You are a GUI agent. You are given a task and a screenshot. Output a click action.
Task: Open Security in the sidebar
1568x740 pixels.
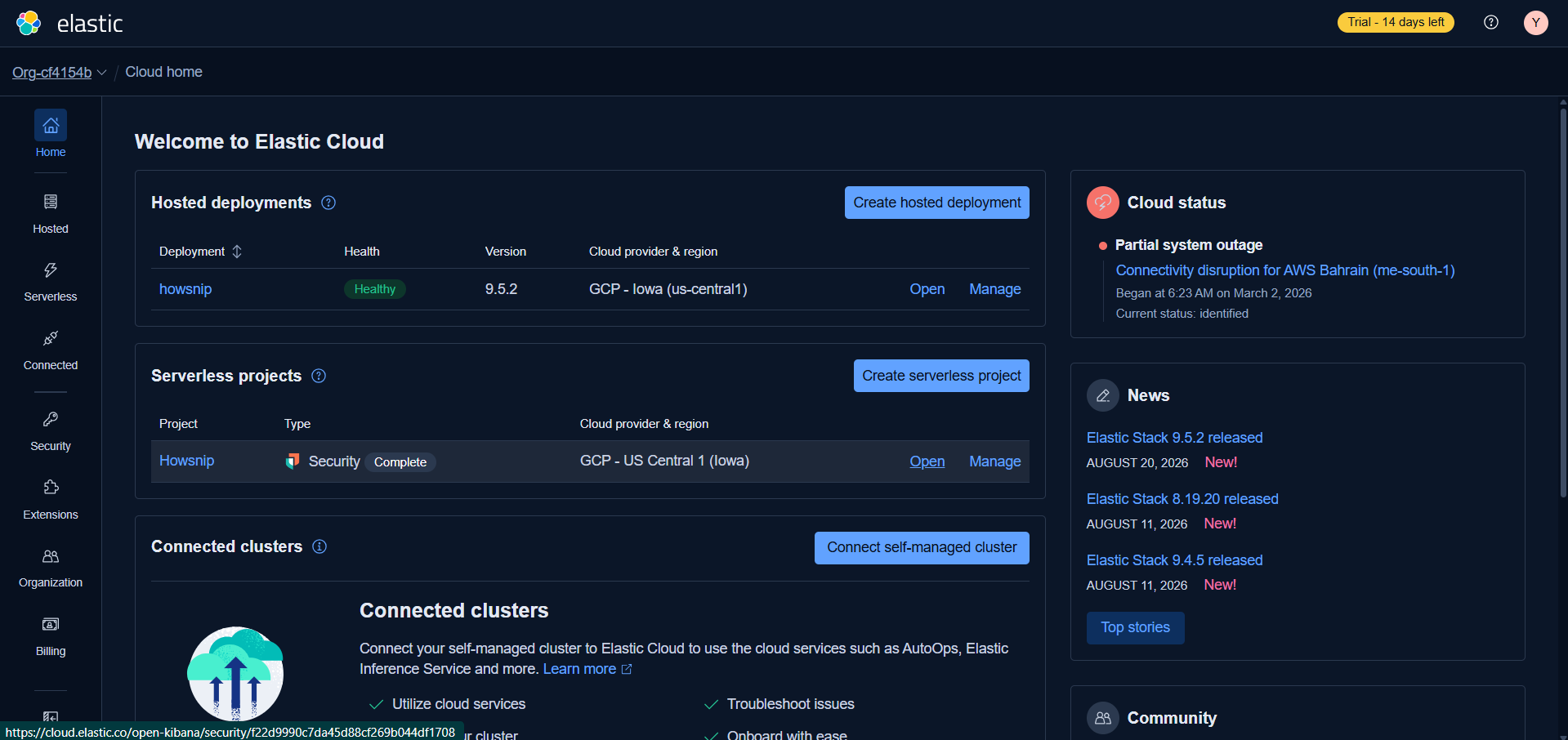click(51, 431)
